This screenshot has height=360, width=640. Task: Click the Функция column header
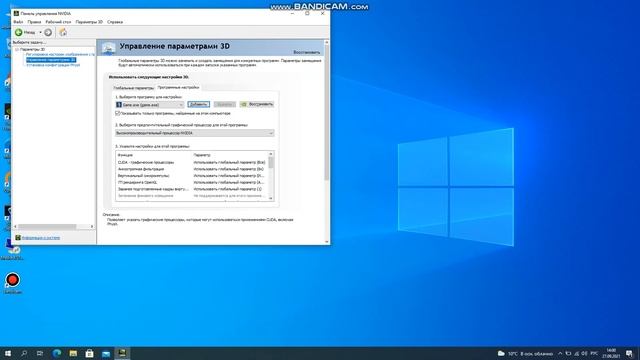tap(125, 156)
